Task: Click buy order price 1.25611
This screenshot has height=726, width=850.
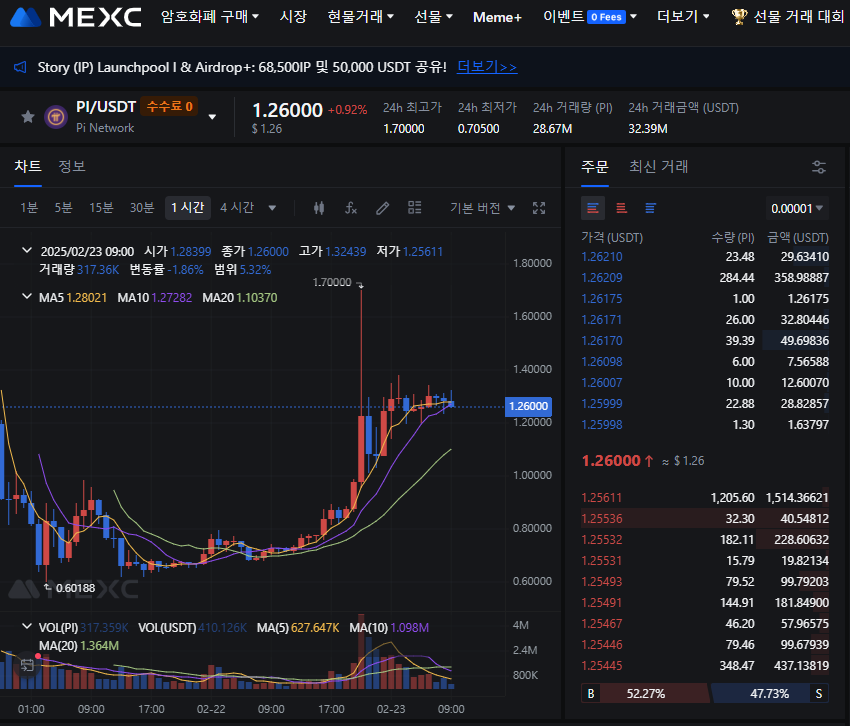Action: click(x=602, y=498)
